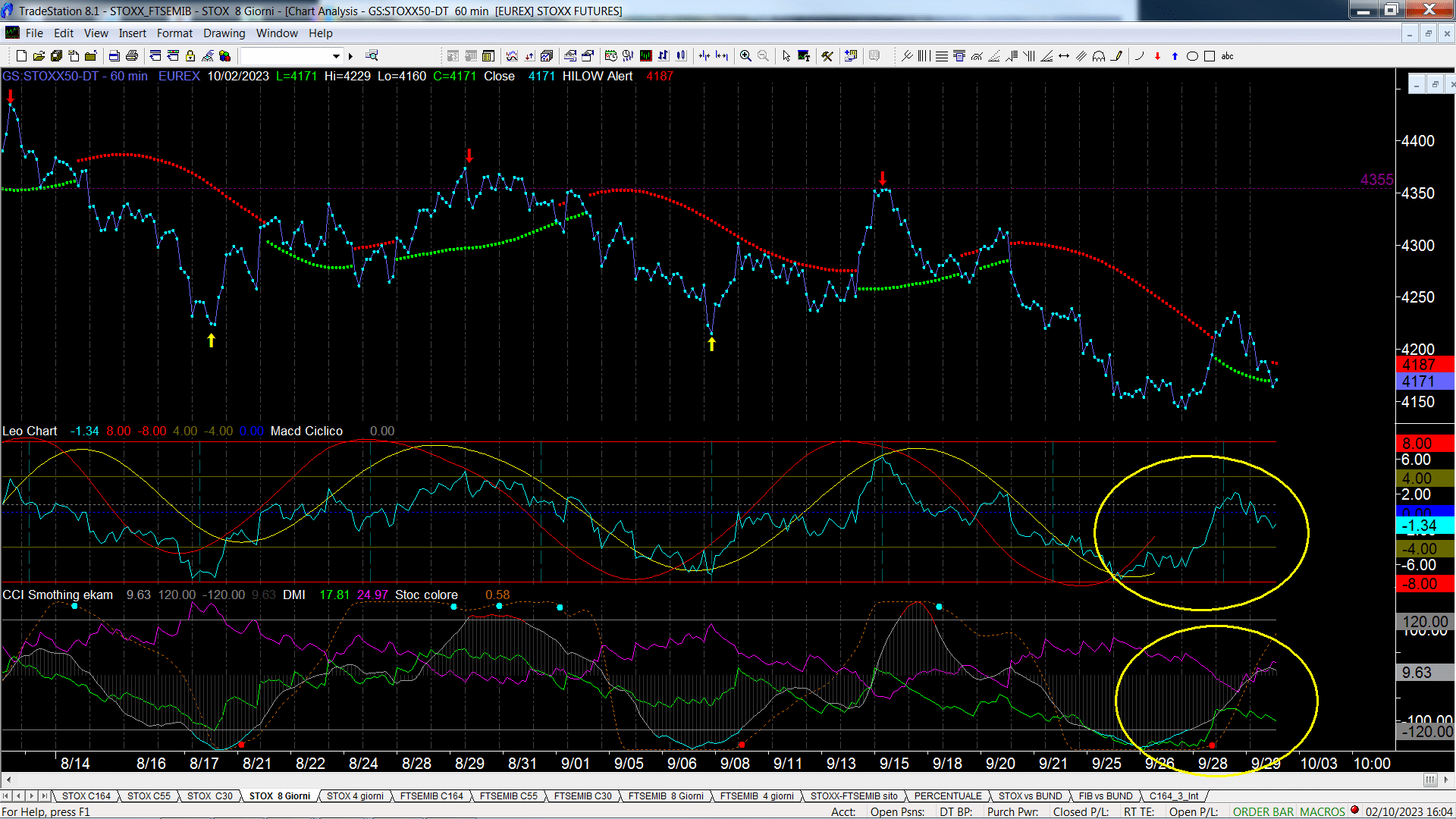
Task: Select the blue up arrow tool
Action: click(1175, 56)
